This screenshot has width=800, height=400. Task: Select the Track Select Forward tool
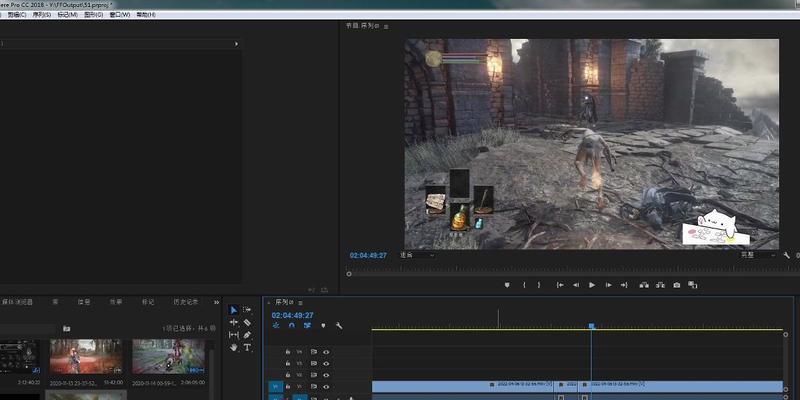click(x=247, y=310)
